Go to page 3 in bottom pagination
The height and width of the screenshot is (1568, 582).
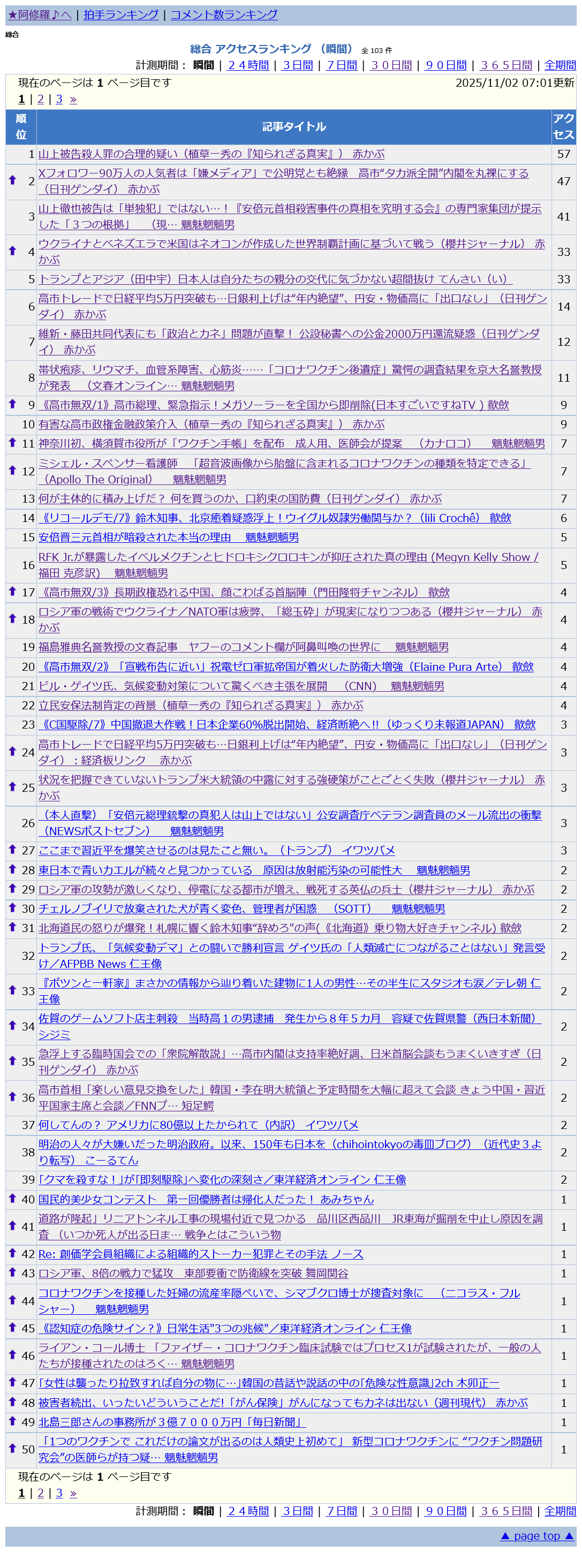59,1493
